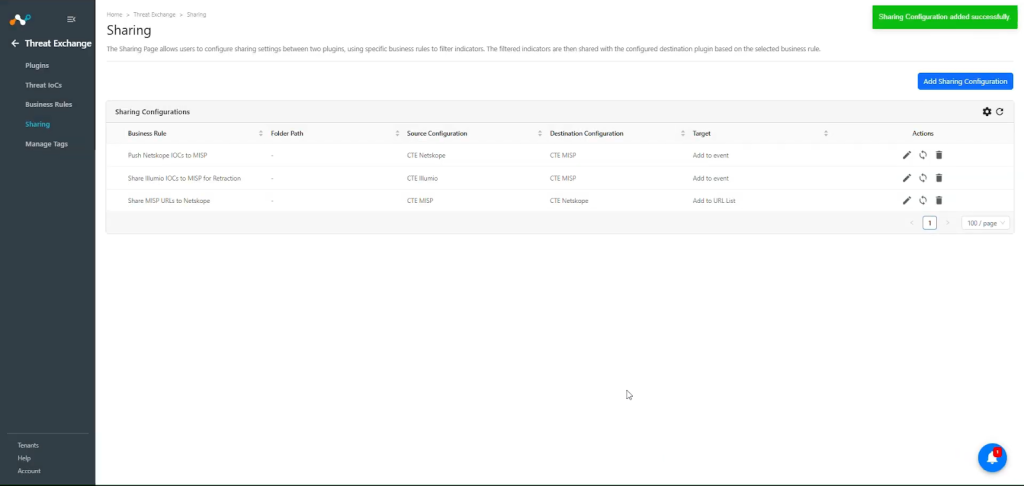Click Add Sharing Configuration button

(x=965, y=82)
